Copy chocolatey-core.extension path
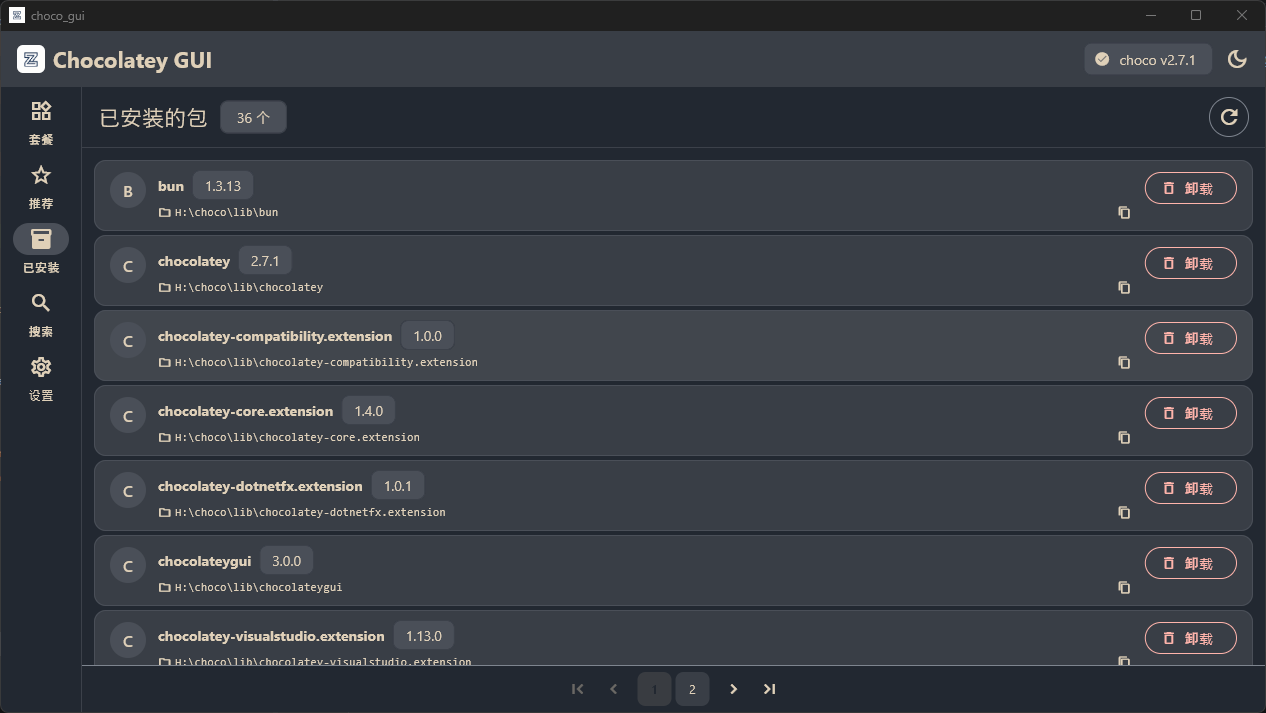 (x=1124, y=437)
